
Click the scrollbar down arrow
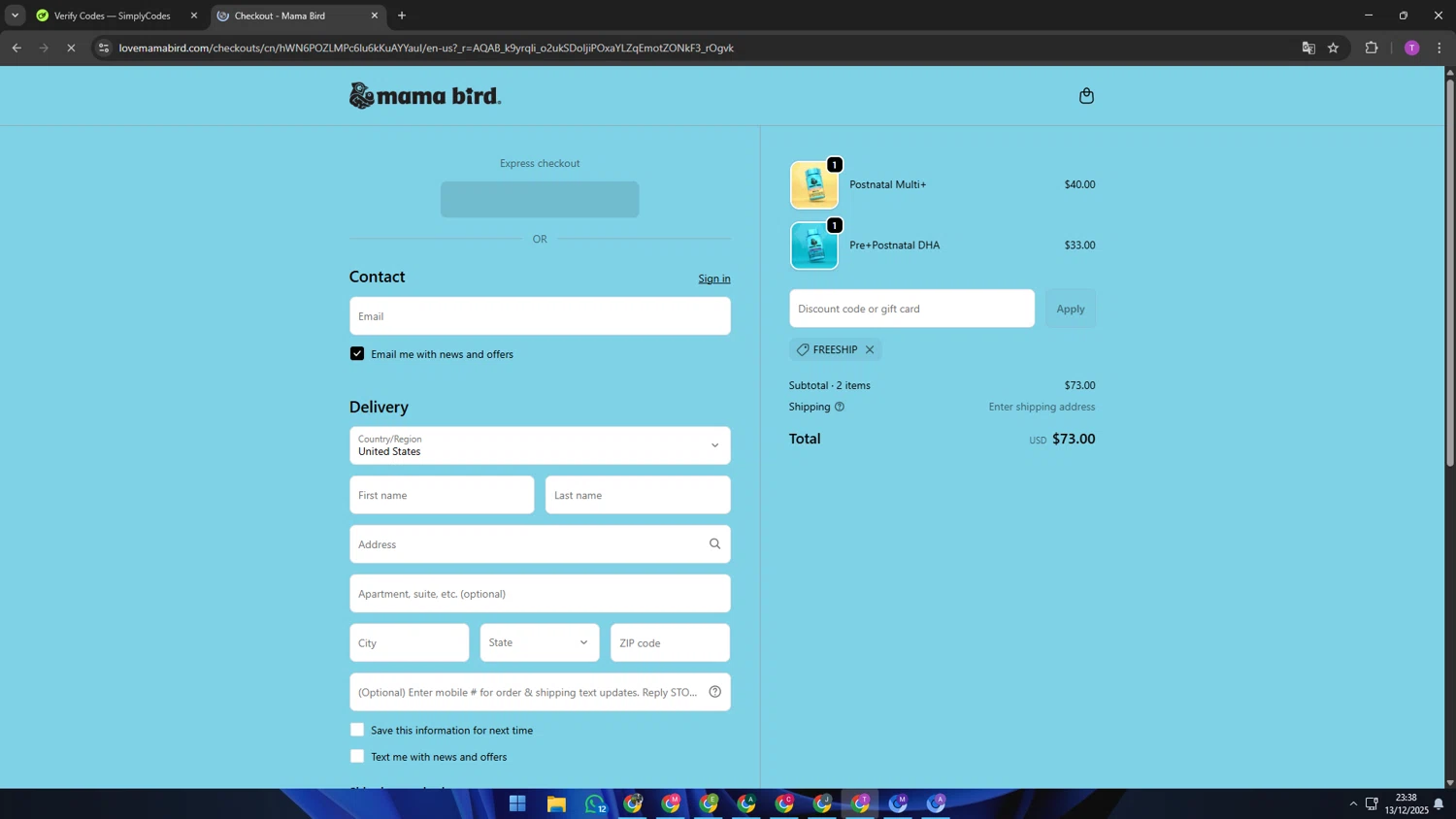(x=1450, y=782)
